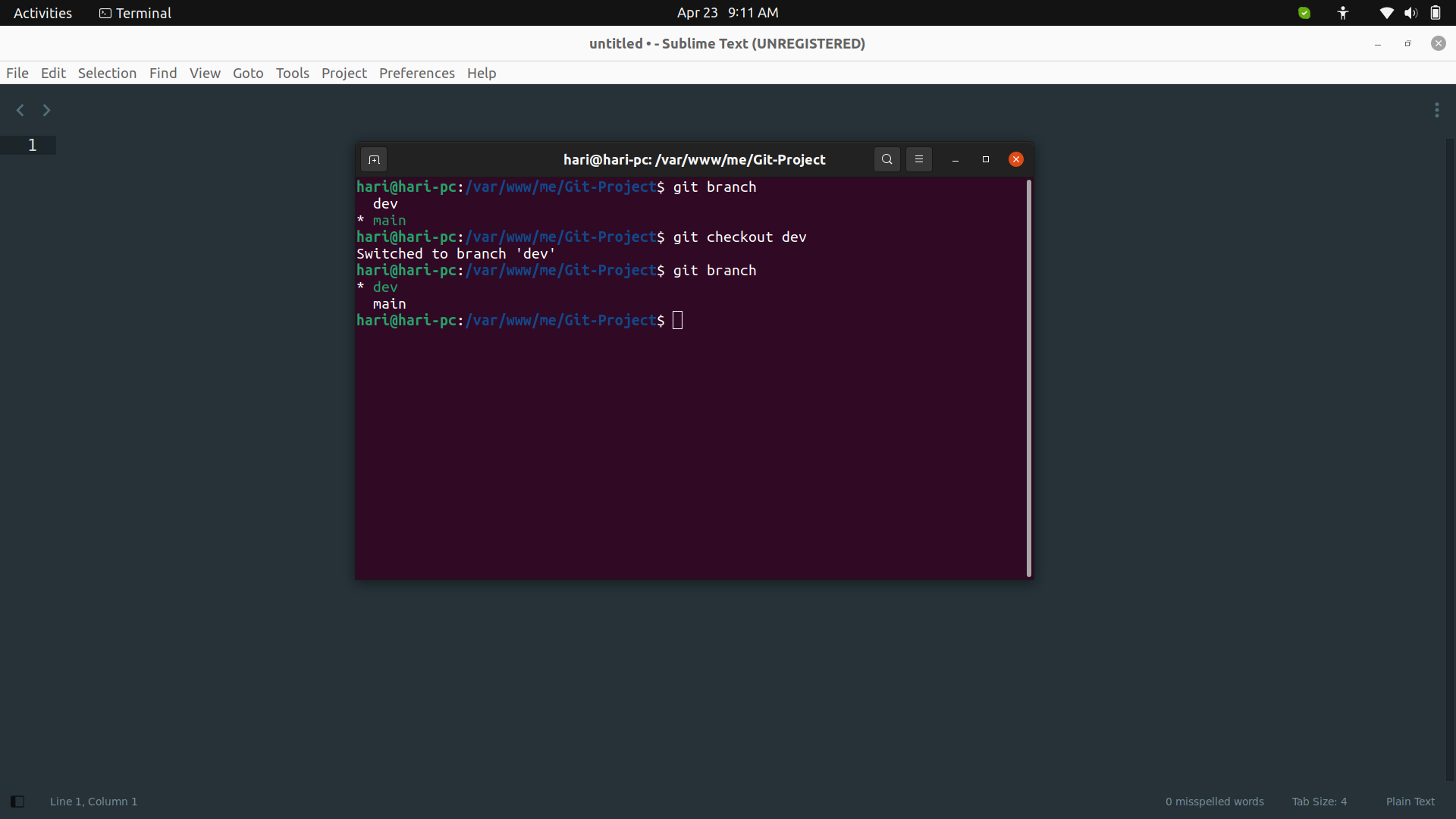
Task: Open the terminal hamburger menu
Action: pos(918,159)
